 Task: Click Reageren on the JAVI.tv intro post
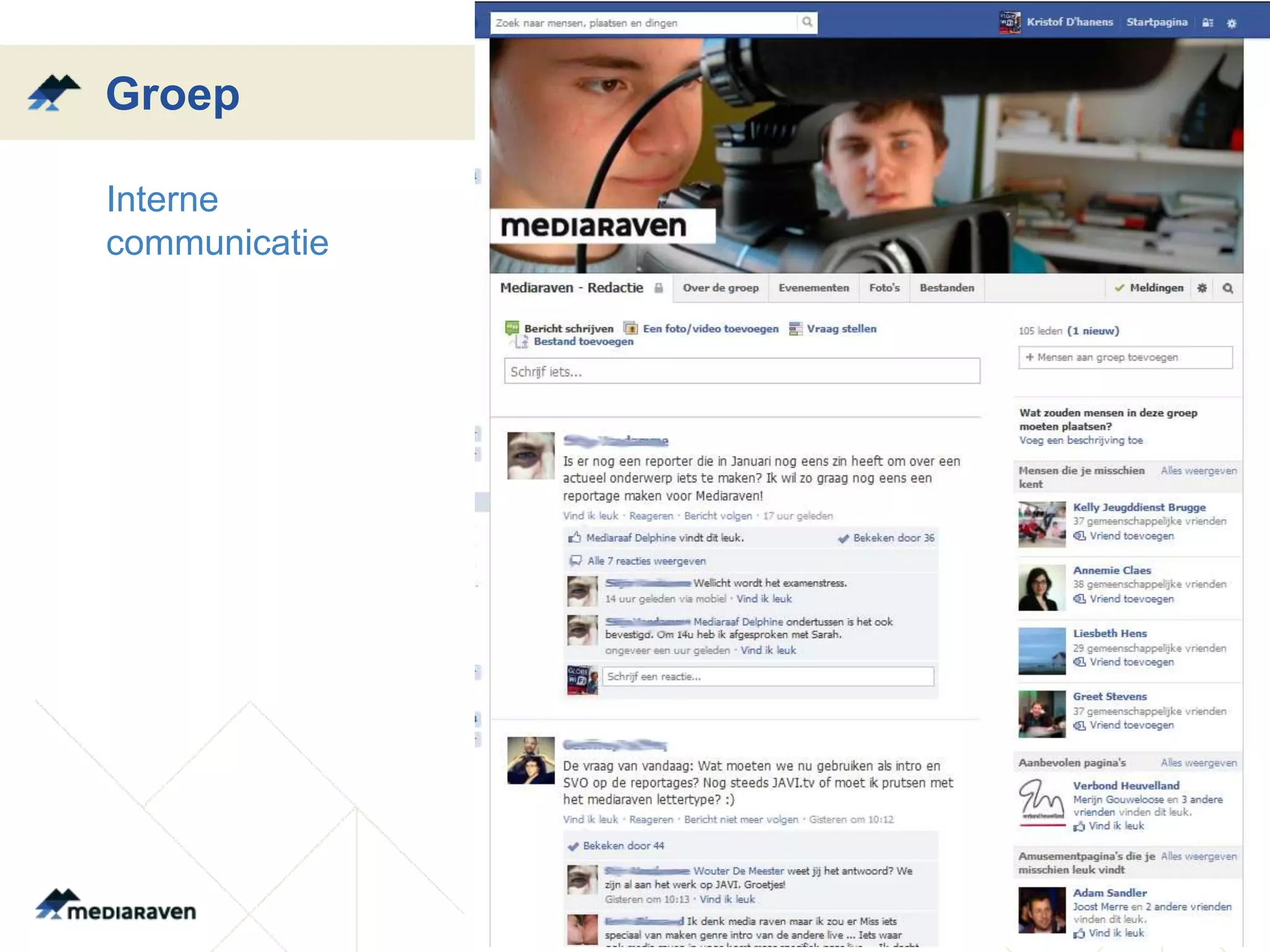point(651,819)
